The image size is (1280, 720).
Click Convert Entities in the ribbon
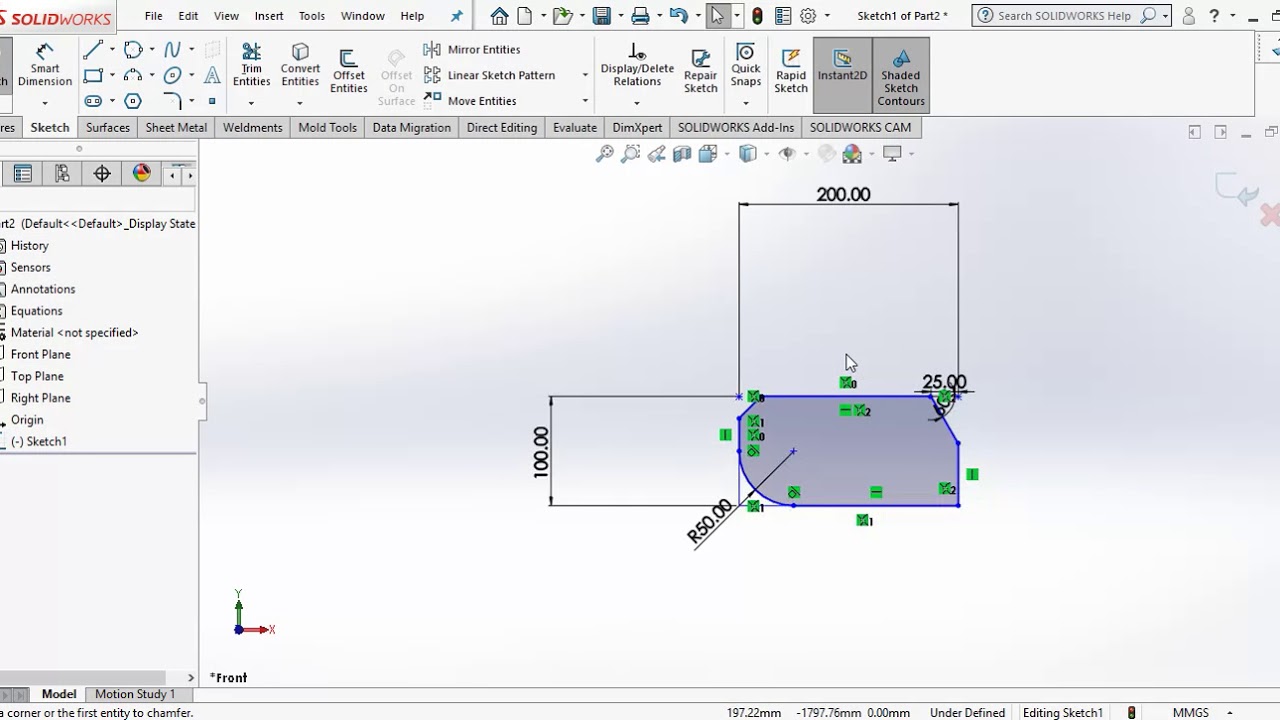(x=300, y=65)
